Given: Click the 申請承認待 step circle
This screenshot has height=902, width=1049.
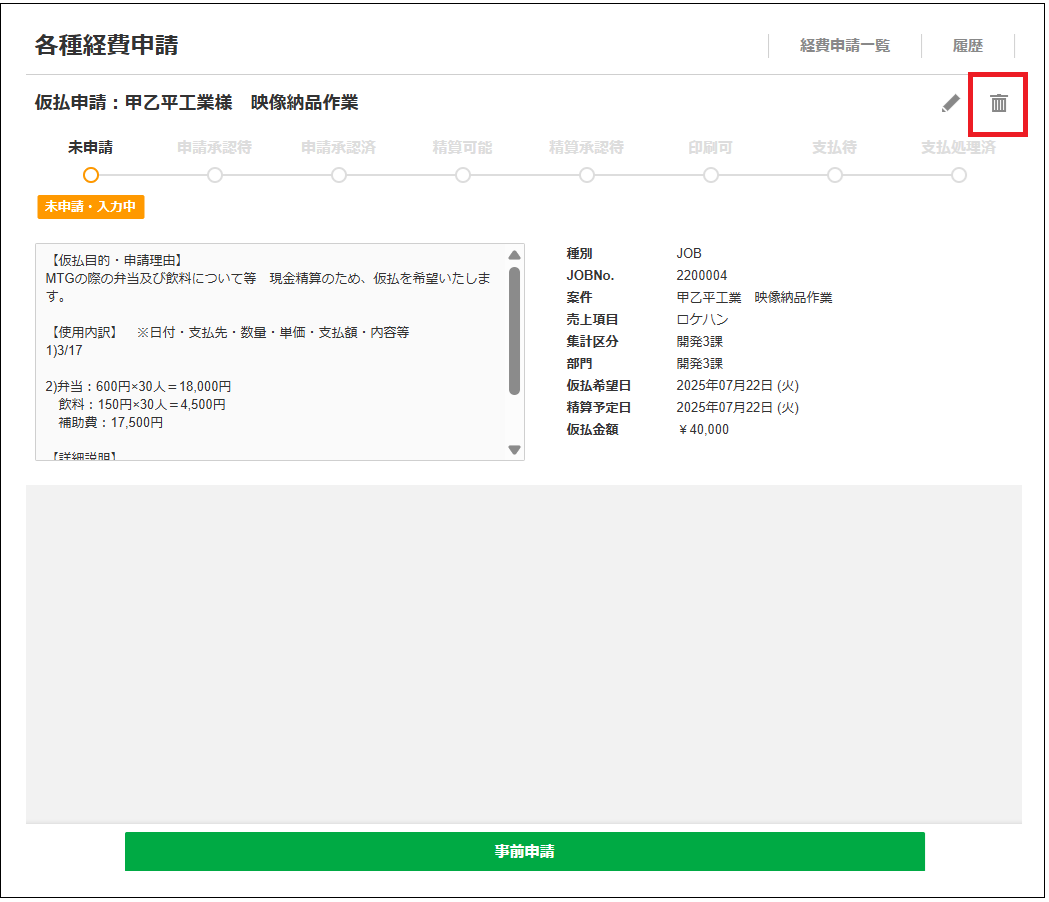Looking at the screenshot, I should click(x=215, y=175).
